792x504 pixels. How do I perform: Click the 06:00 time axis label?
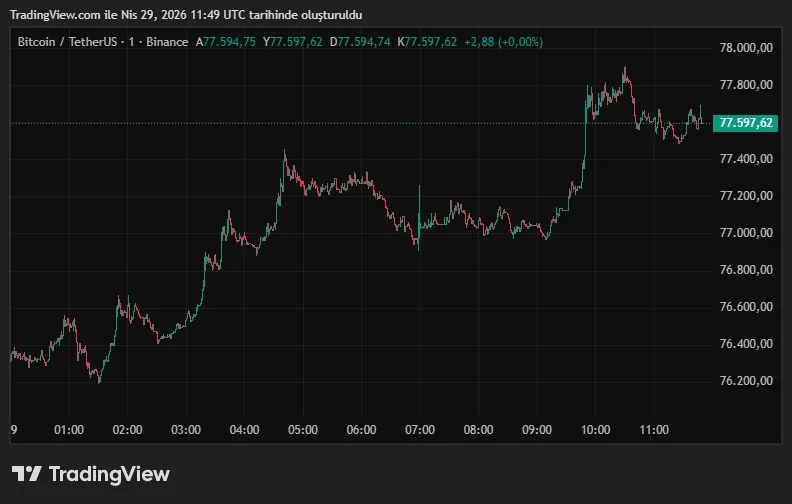361,430
